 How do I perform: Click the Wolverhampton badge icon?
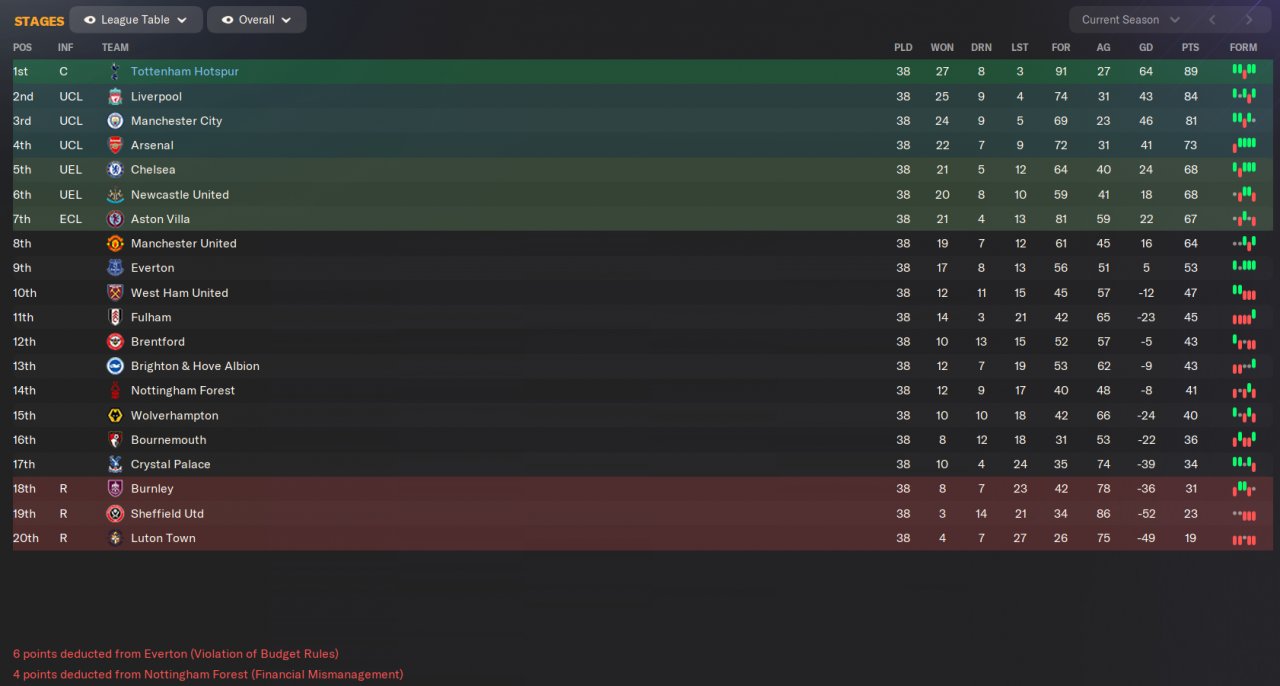point(115,416)
